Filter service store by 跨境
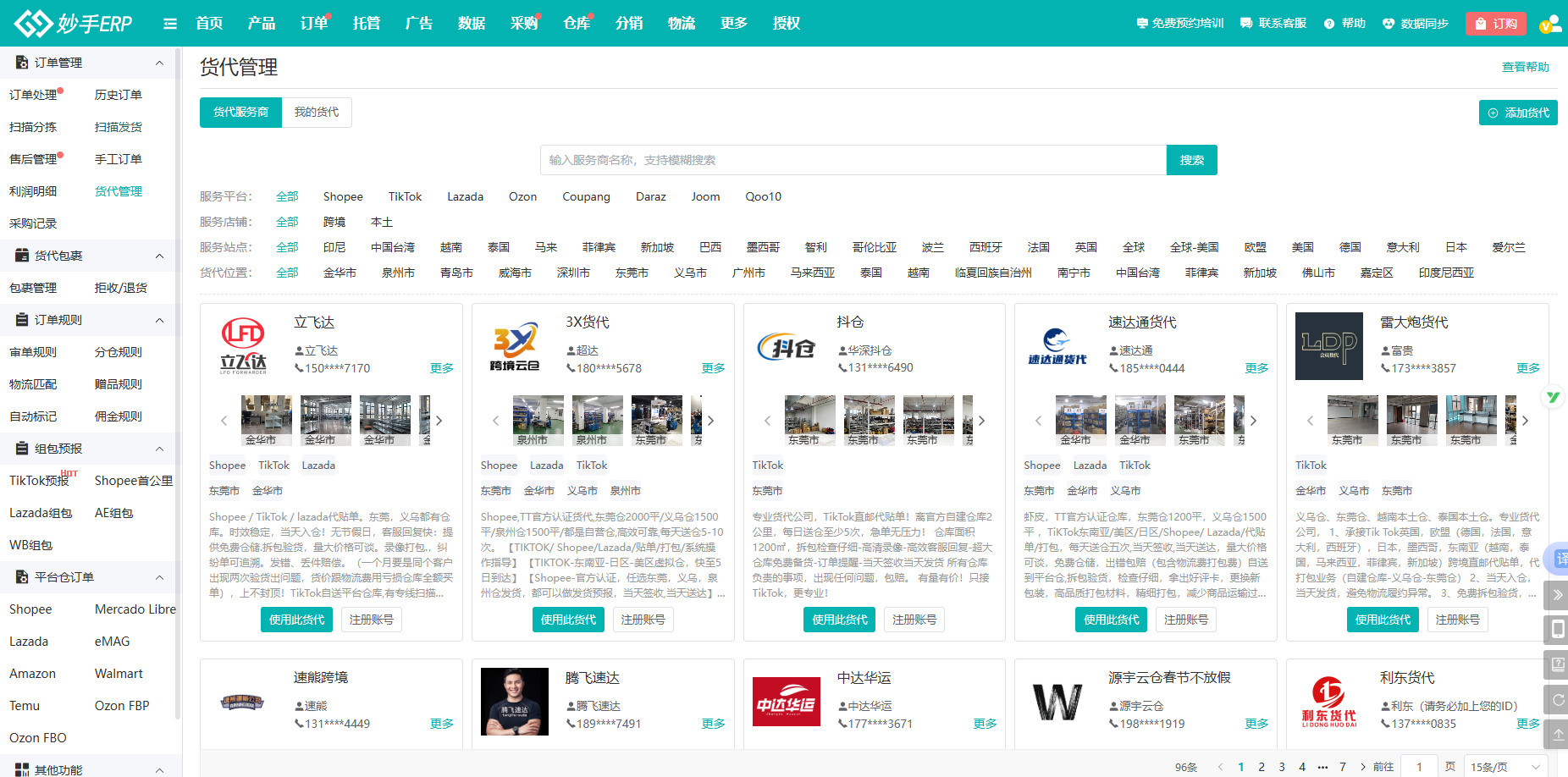The image size is (1568, 777). click(x=334, y=222)
